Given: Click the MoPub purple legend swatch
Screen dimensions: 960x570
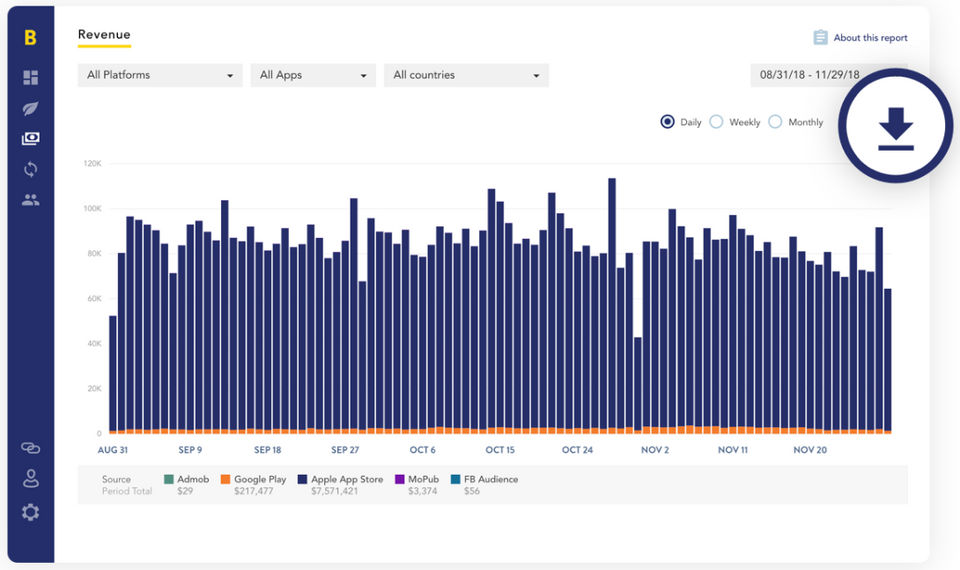Looking at the screenshot, I should (400, 479).
